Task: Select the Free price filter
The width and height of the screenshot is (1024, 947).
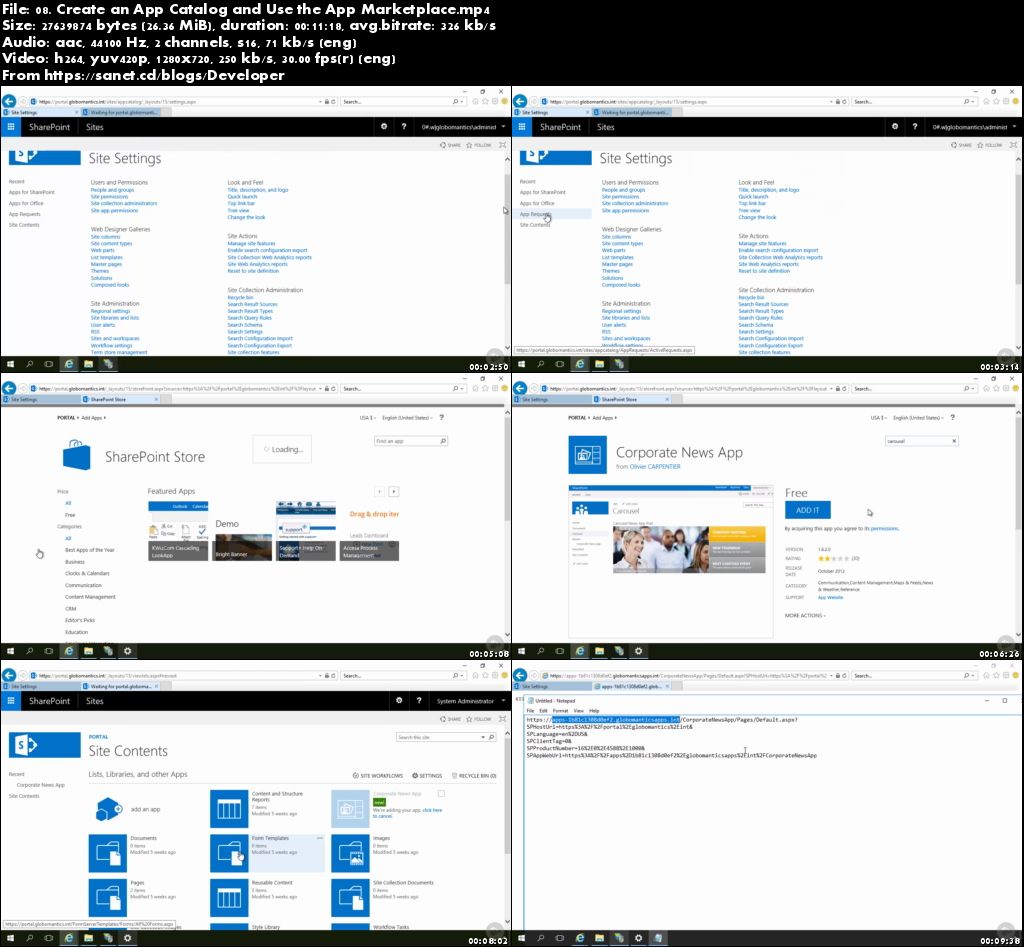Action: point(70,515)
